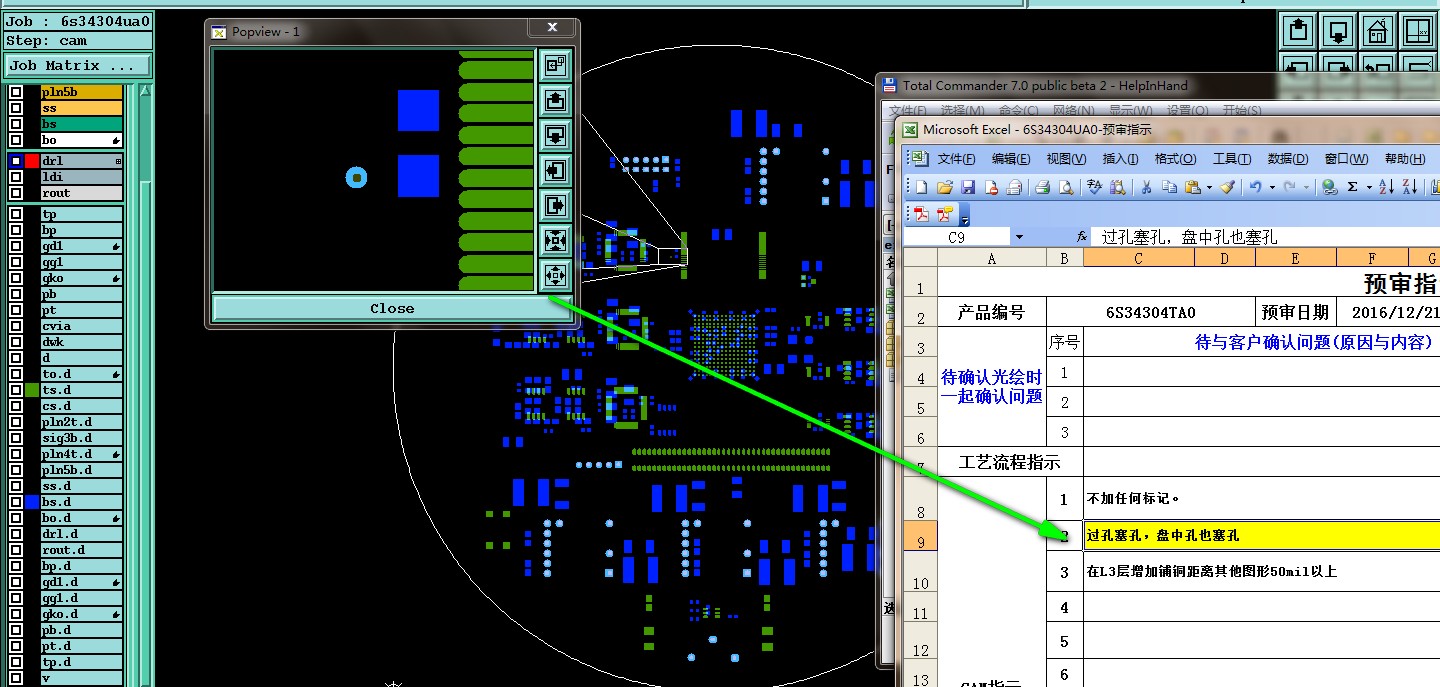Screen dimensions: 1440x687
Task: Open Excel 工具(T) menu
Action: [x=1231, y=159]
